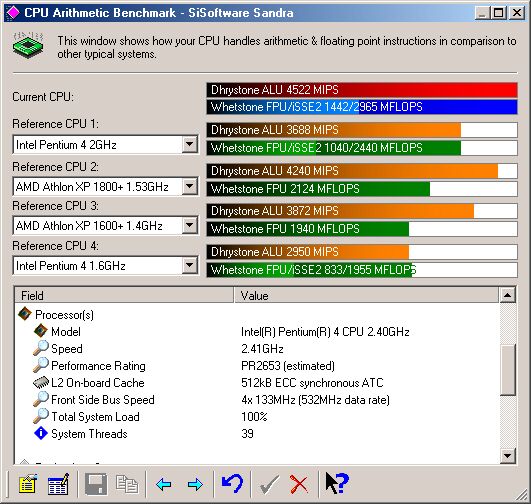Click scrollbar up arrow in results list
This screenshot has height=504, width=531.
pos(507,295)
